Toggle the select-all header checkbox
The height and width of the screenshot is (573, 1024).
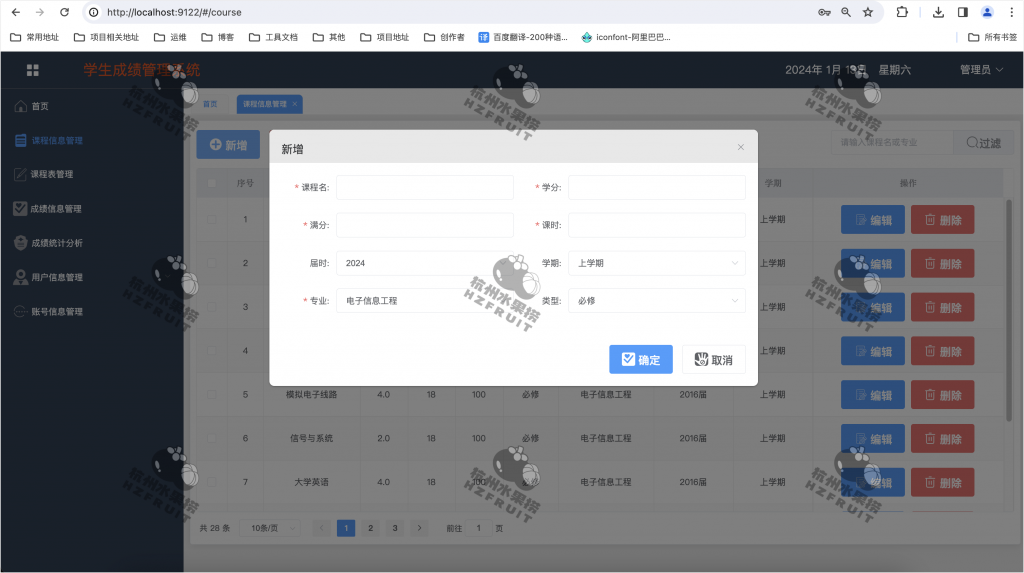coord(212,183)
